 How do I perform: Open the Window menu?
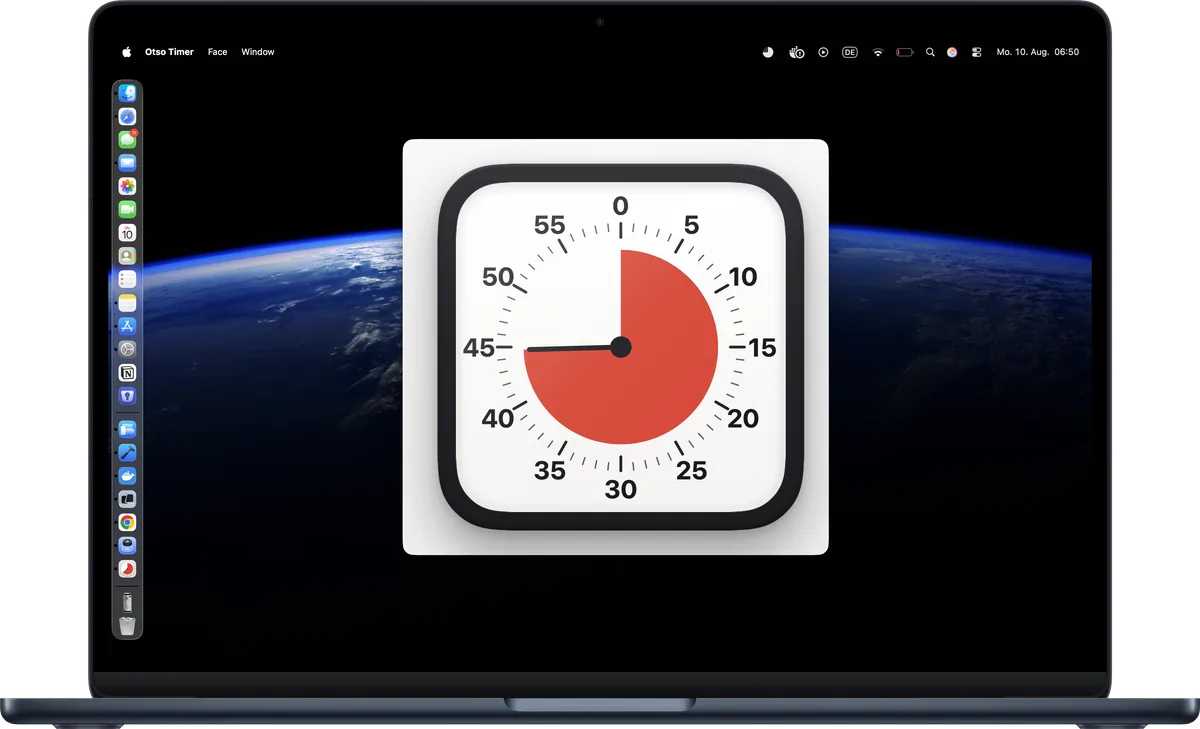[258, 52]
